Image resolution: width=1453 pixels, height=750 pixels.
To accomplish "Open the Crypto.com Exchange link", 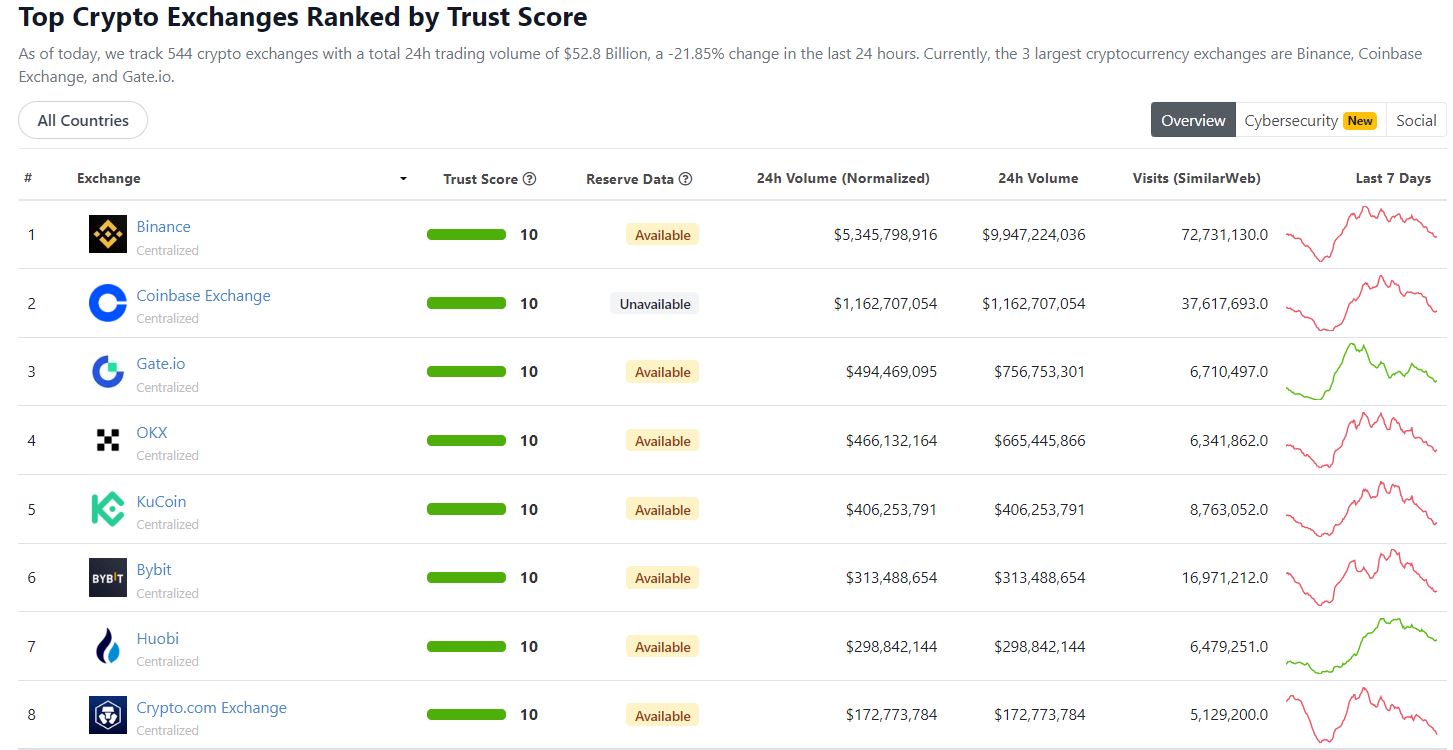I will tap(211, 707).
